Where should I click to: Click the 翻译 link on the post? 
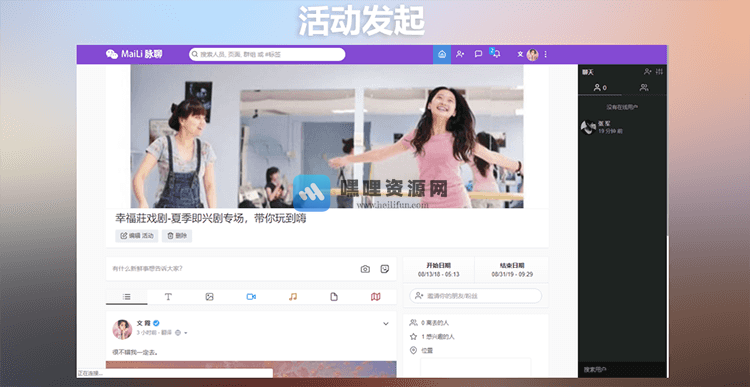pos(166,332)
